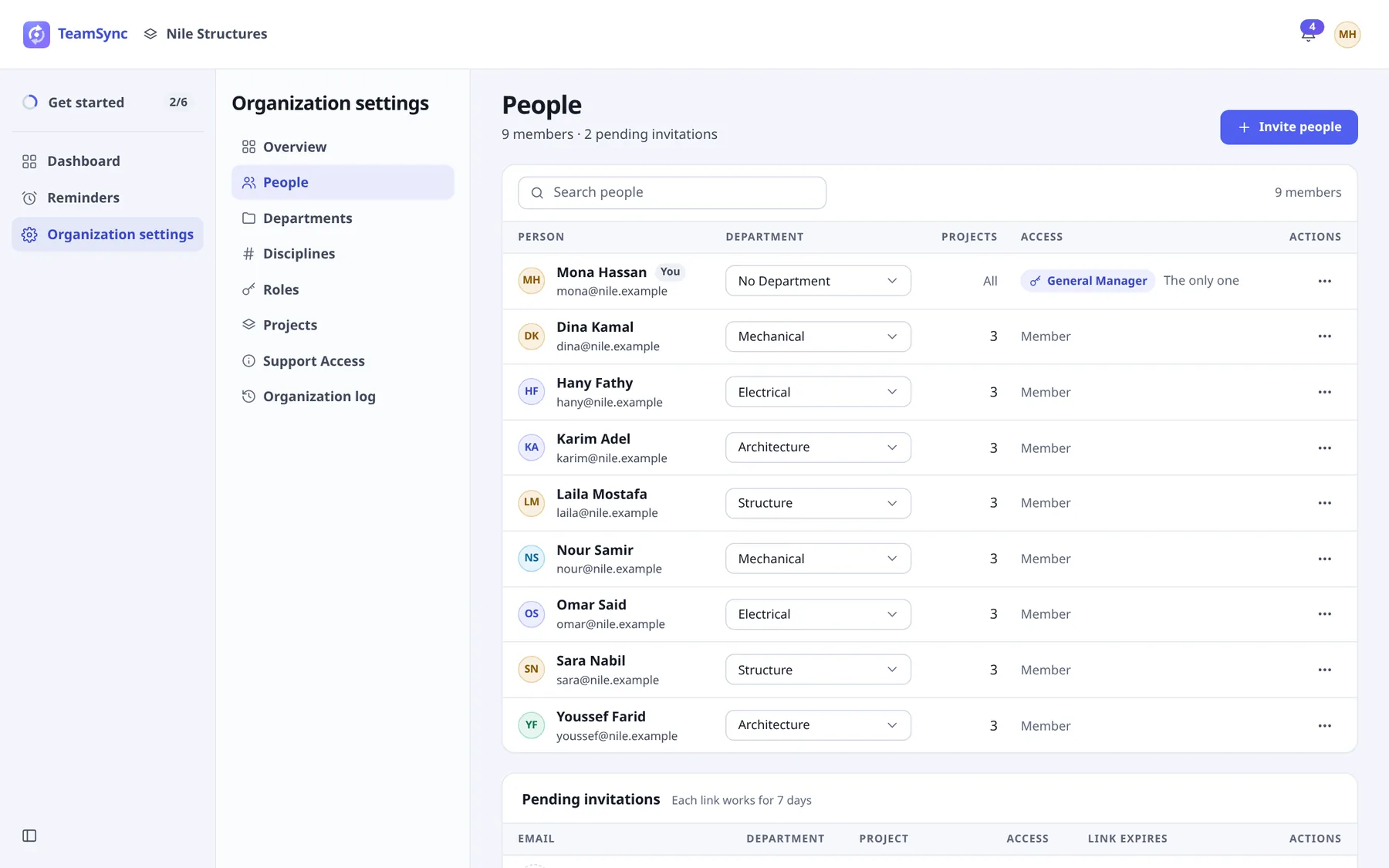Go to Dashboard in the sidebar
This screenshot has height=868, width=1389.
pyautogui.click(x=107, y=161)
